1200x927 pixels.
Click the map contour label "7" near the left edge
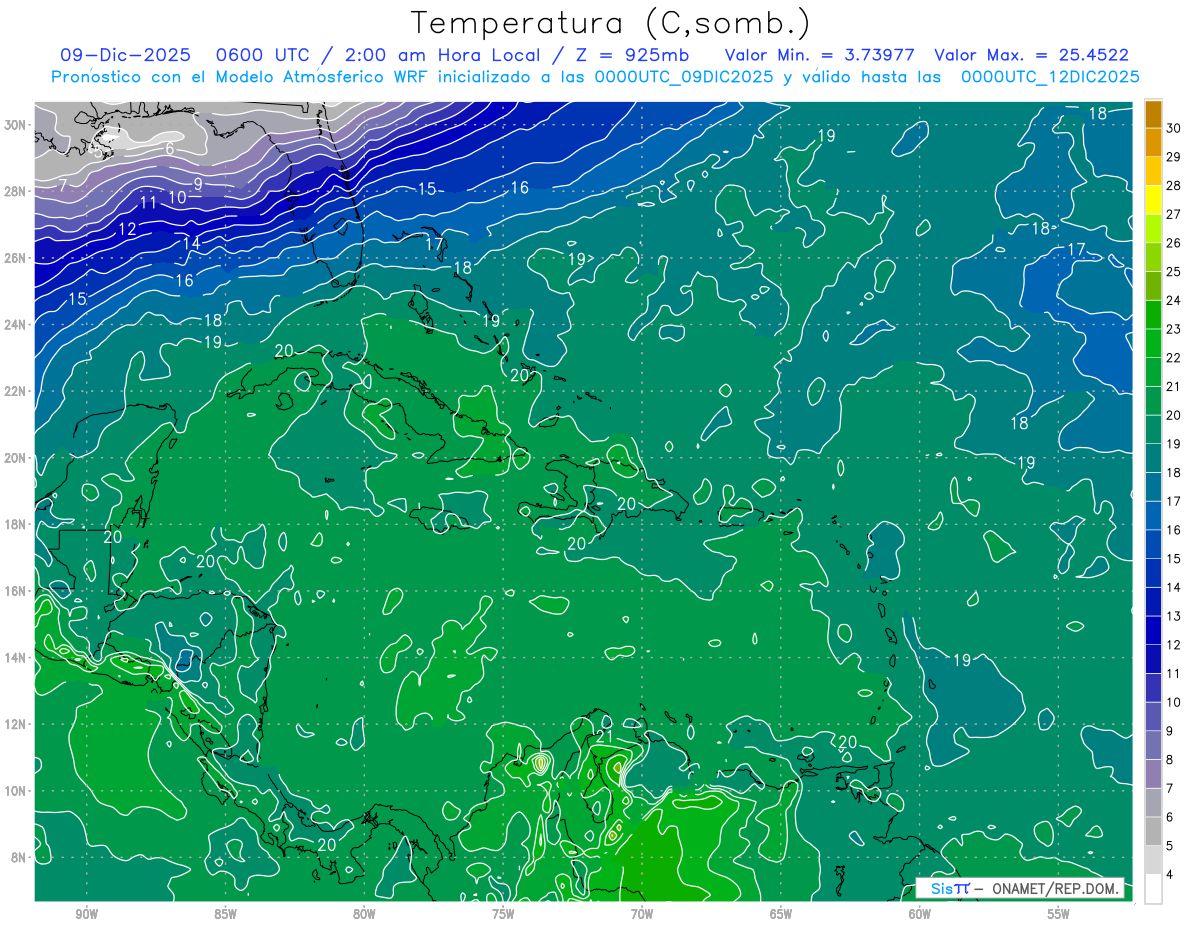(x=63, y=186)
